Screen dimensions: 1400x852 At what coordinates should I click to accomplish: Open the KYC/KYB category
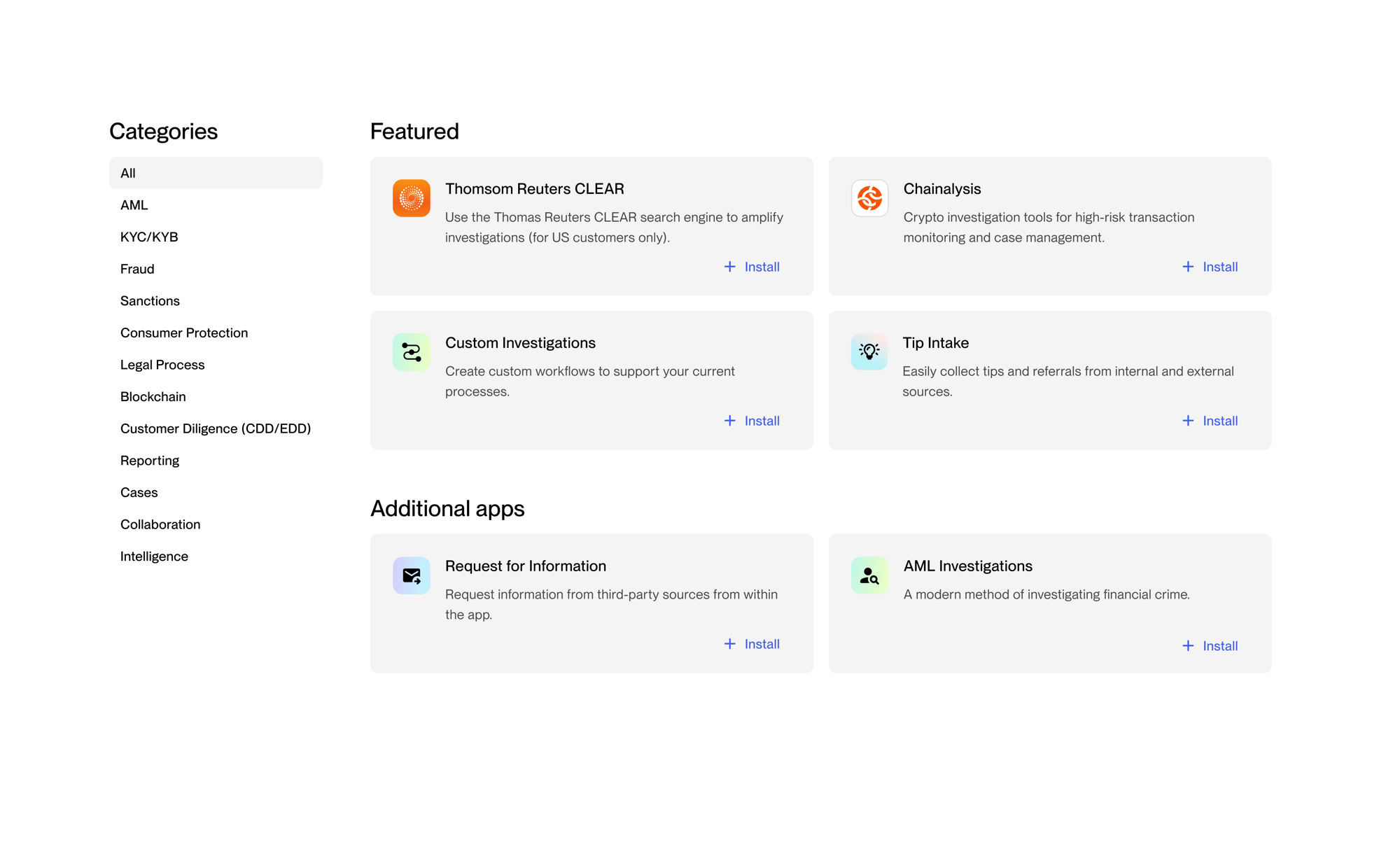click(216, 237)
